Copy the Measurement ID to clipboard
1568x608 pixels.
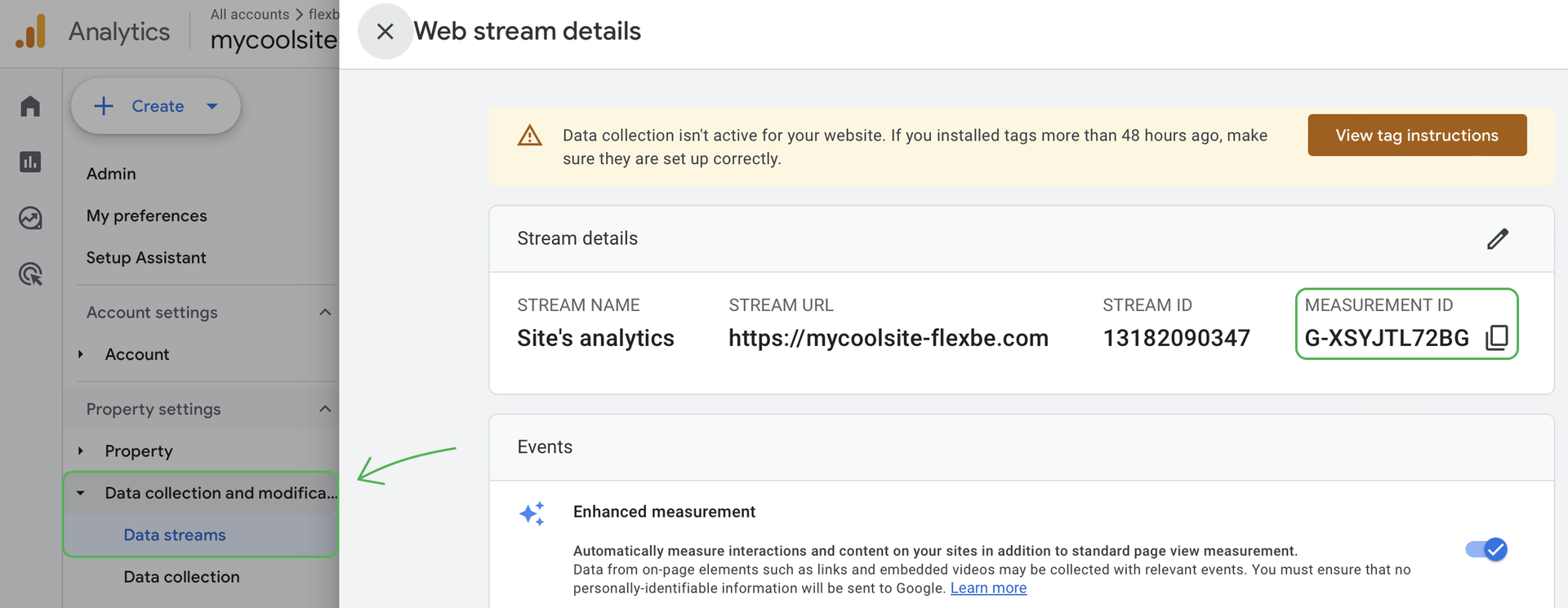pos(1497,337)
